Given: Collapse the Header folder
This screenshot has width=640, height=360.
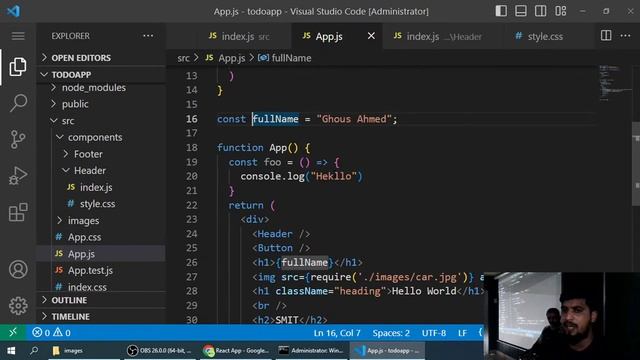Looking at the screenshot, I should pyautogui.click(x=101, y=171).
